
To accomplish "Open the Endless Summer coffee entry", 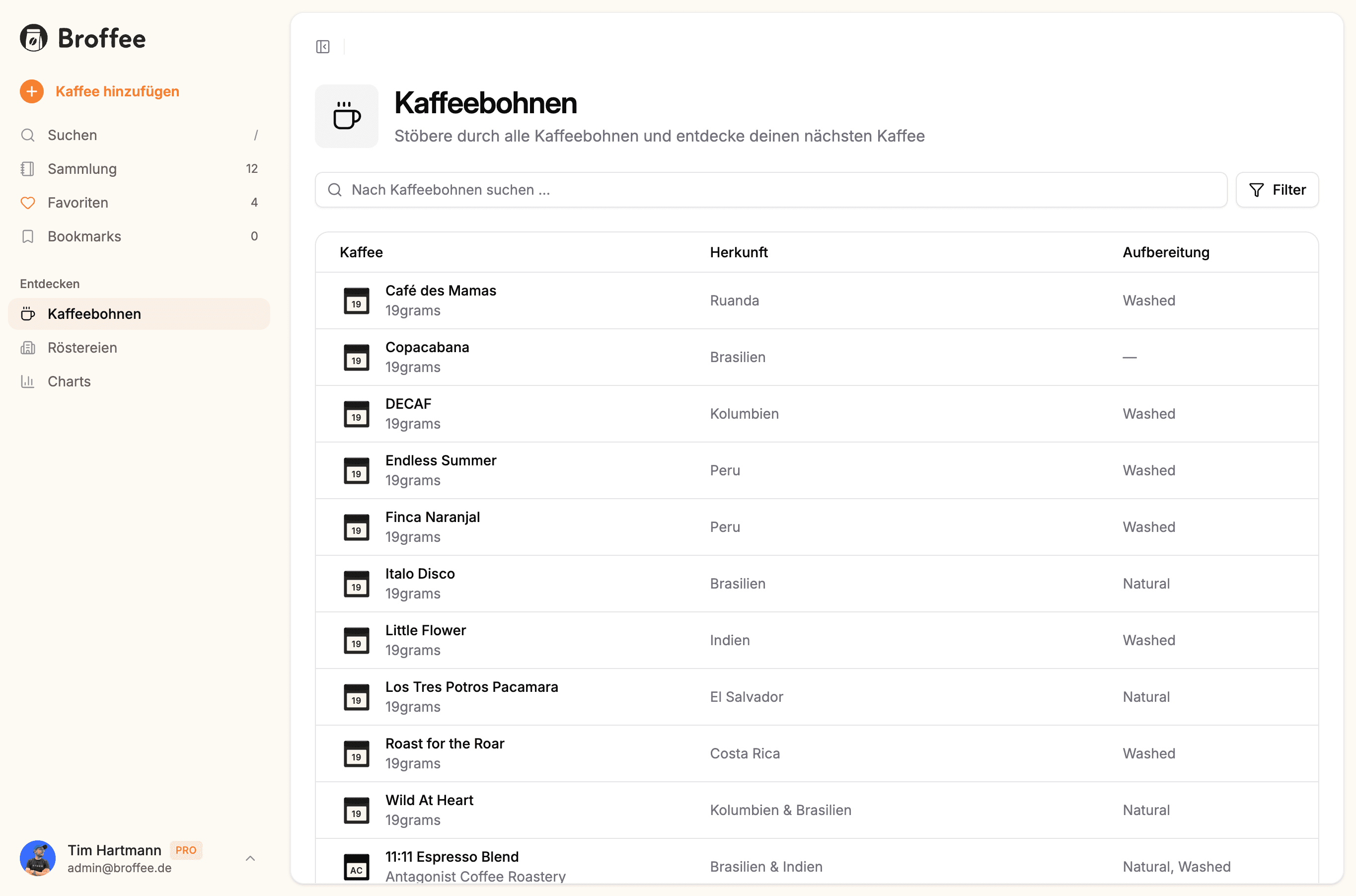I will (817, 470).
